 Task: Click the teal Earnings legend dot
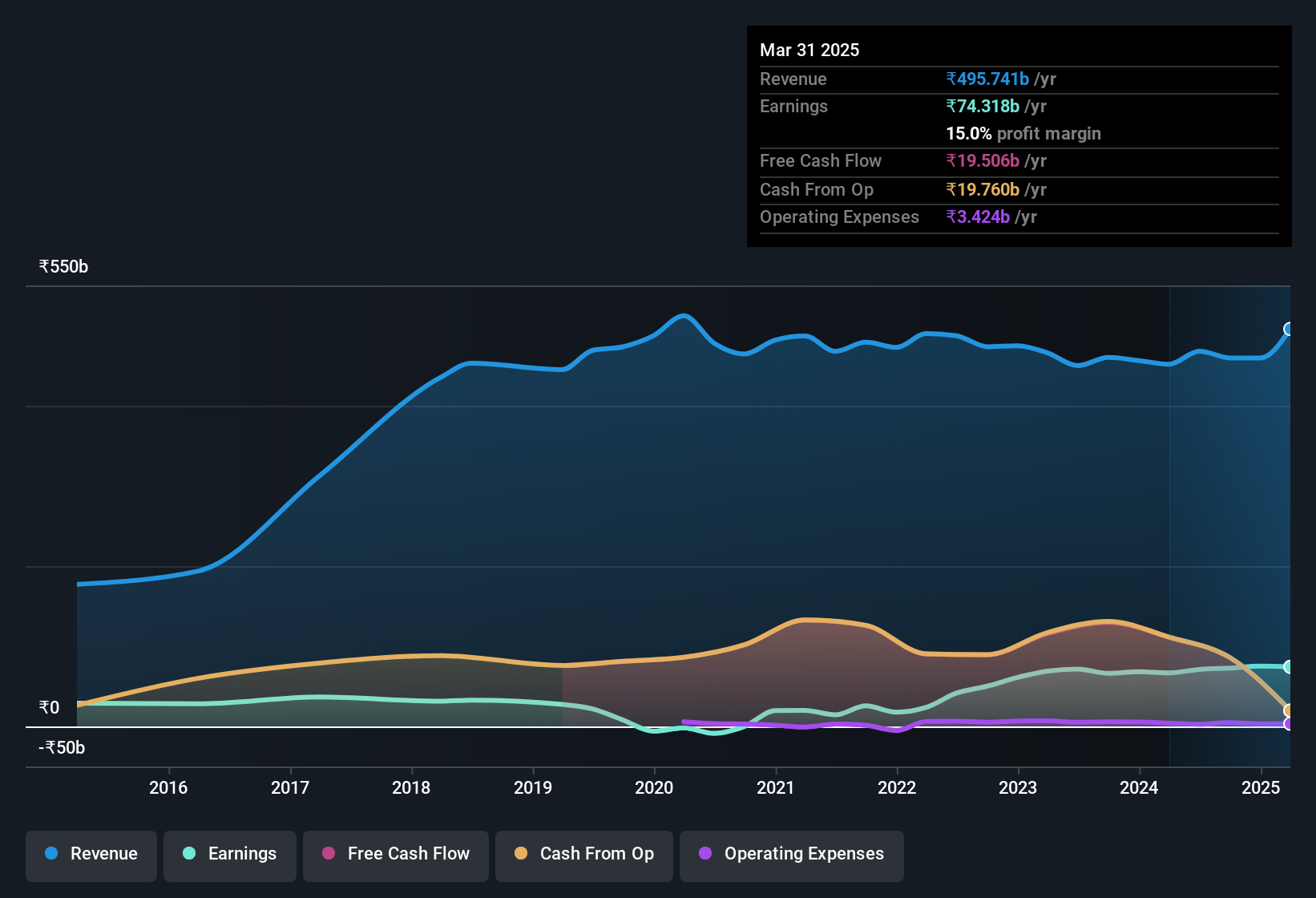click(189, 854)
